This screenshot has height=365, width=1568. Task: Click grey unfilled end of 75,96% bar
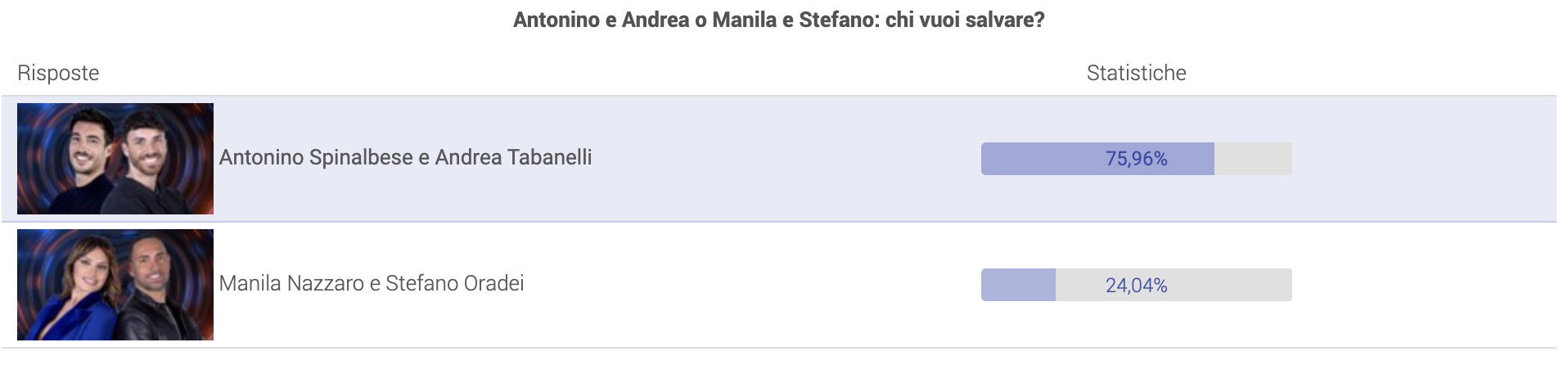1253,159
